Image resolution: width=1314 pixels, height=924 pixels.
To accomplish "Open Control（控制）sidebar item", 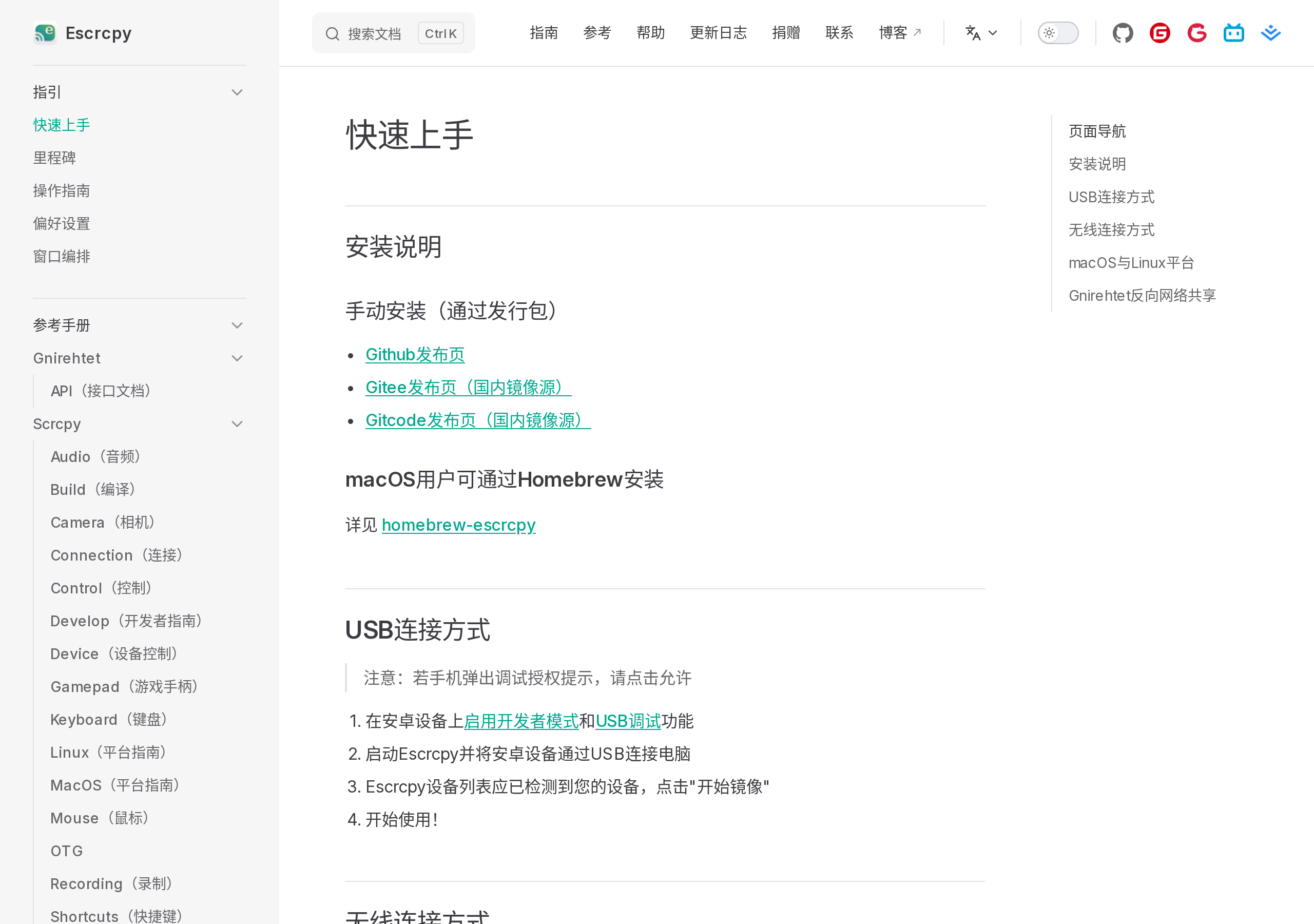I will click(x=101, y=588).
